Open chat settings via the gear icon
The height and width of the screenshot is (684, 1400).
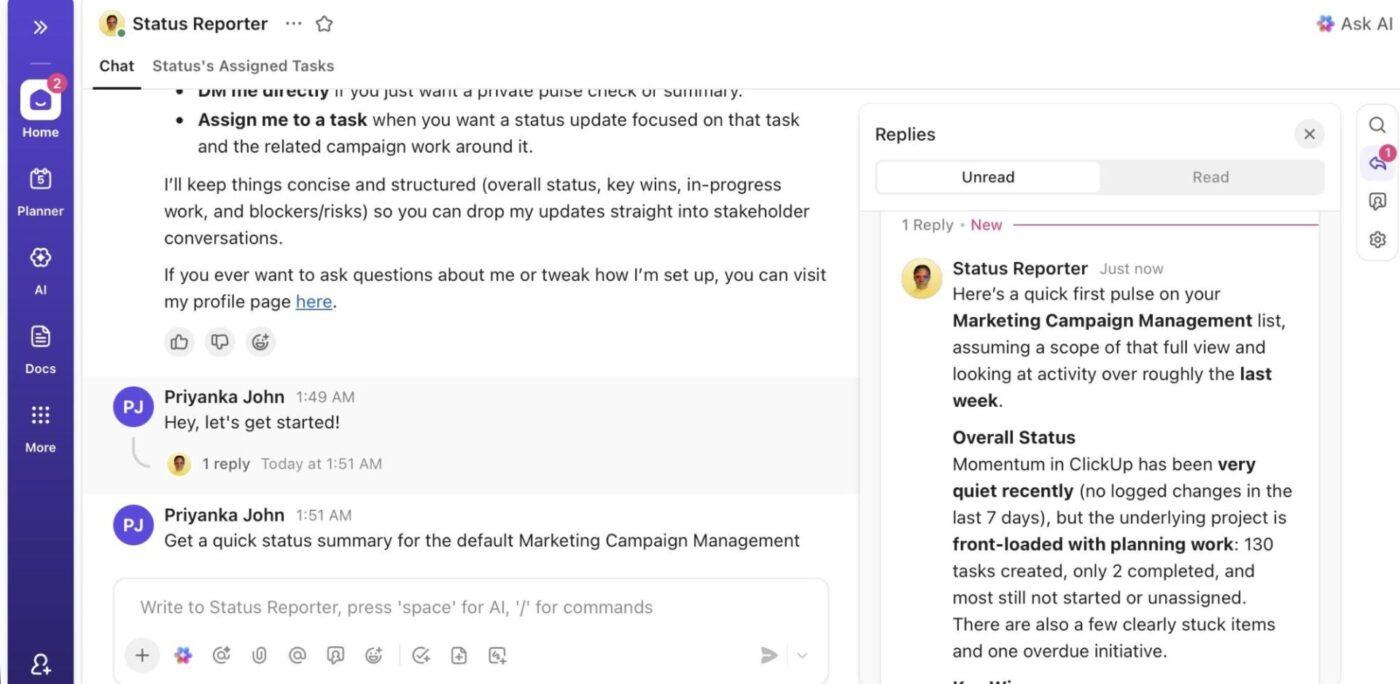point(1377,238)
